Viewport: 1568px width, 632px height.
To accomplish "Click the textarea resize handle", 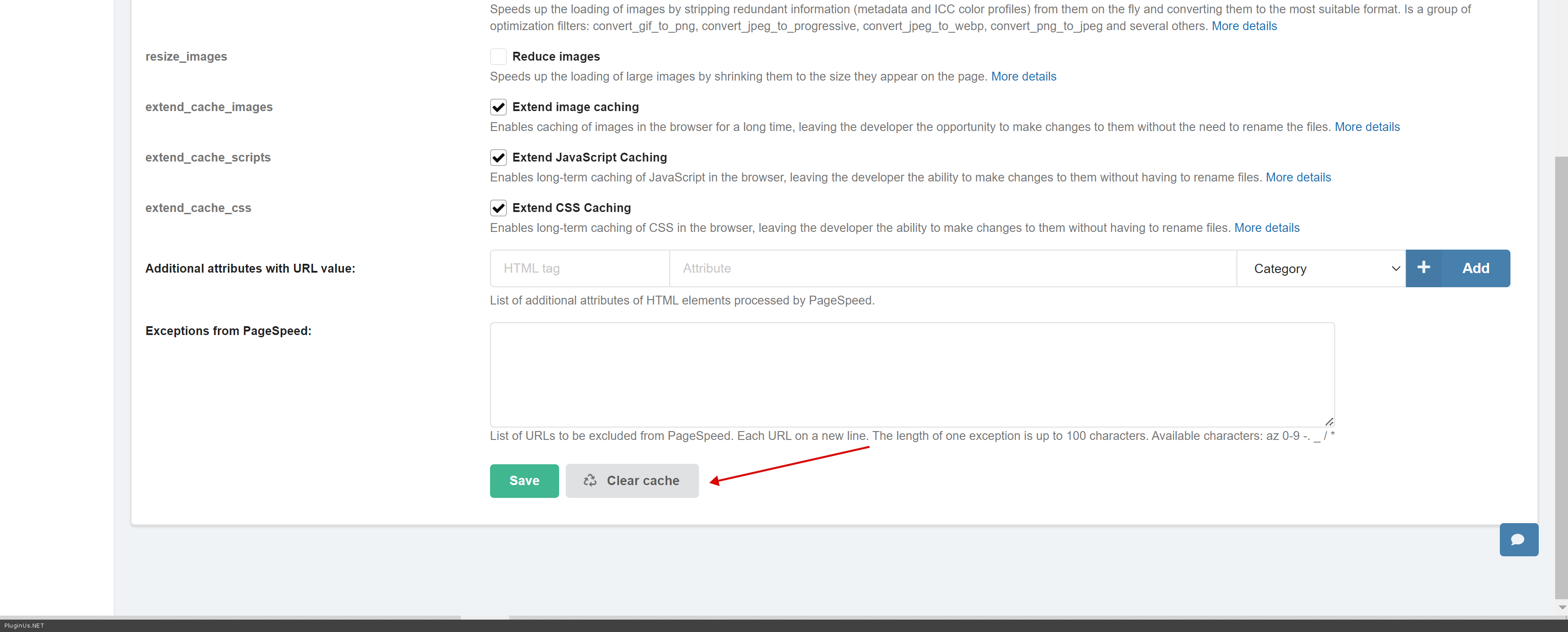I will 1329,421.
